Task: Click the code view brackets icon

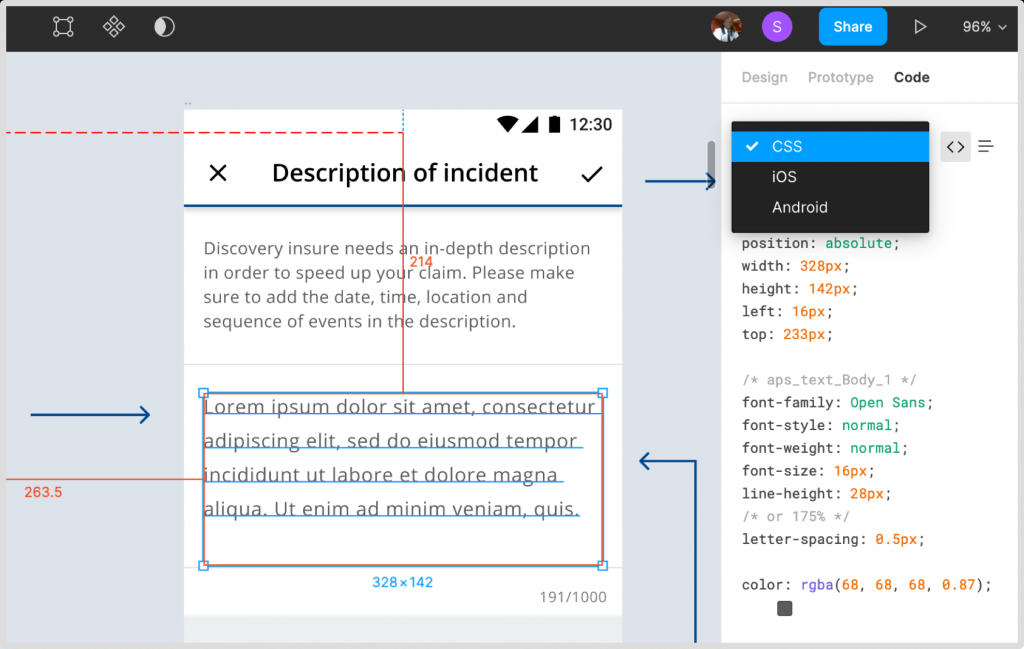Action: [955, 147]
